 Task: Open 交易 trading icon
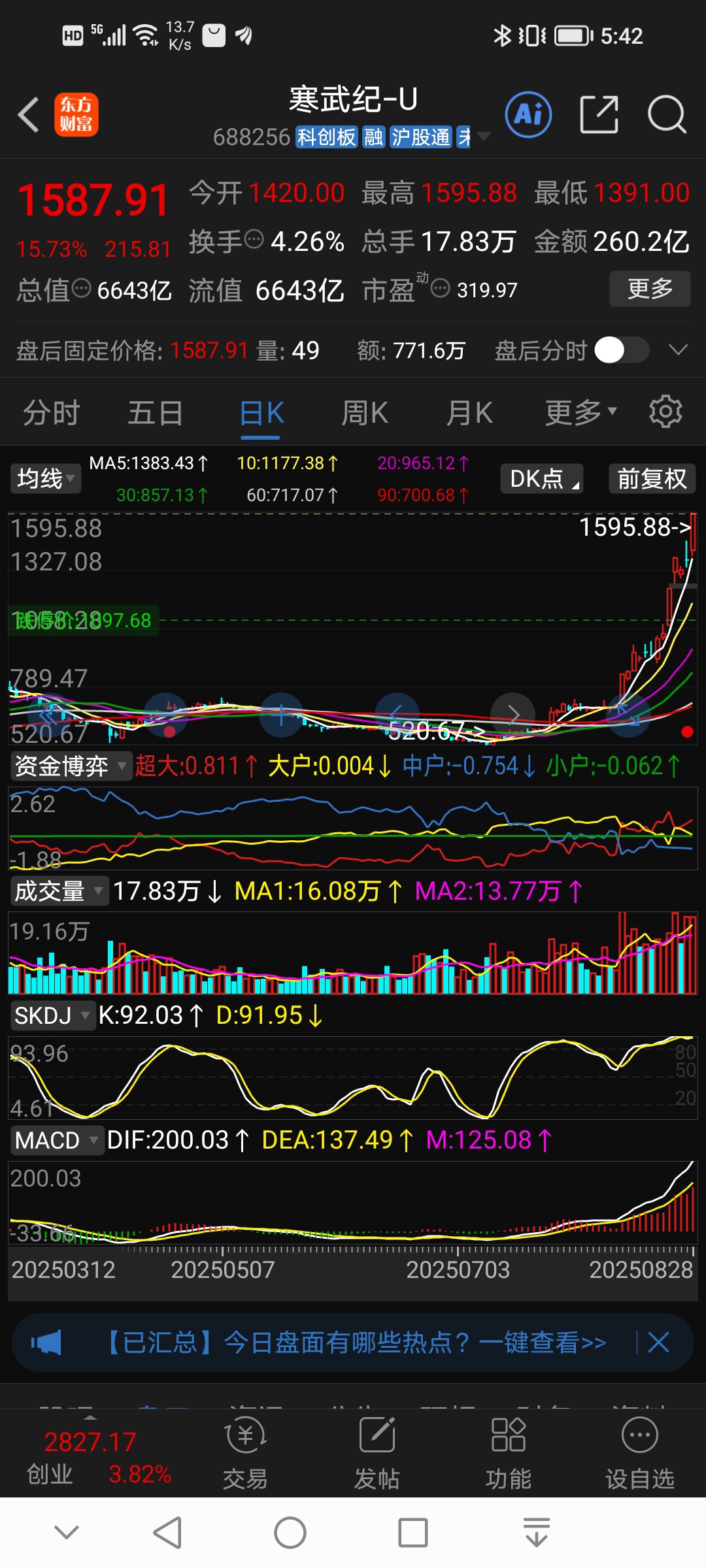point(245,1453)
